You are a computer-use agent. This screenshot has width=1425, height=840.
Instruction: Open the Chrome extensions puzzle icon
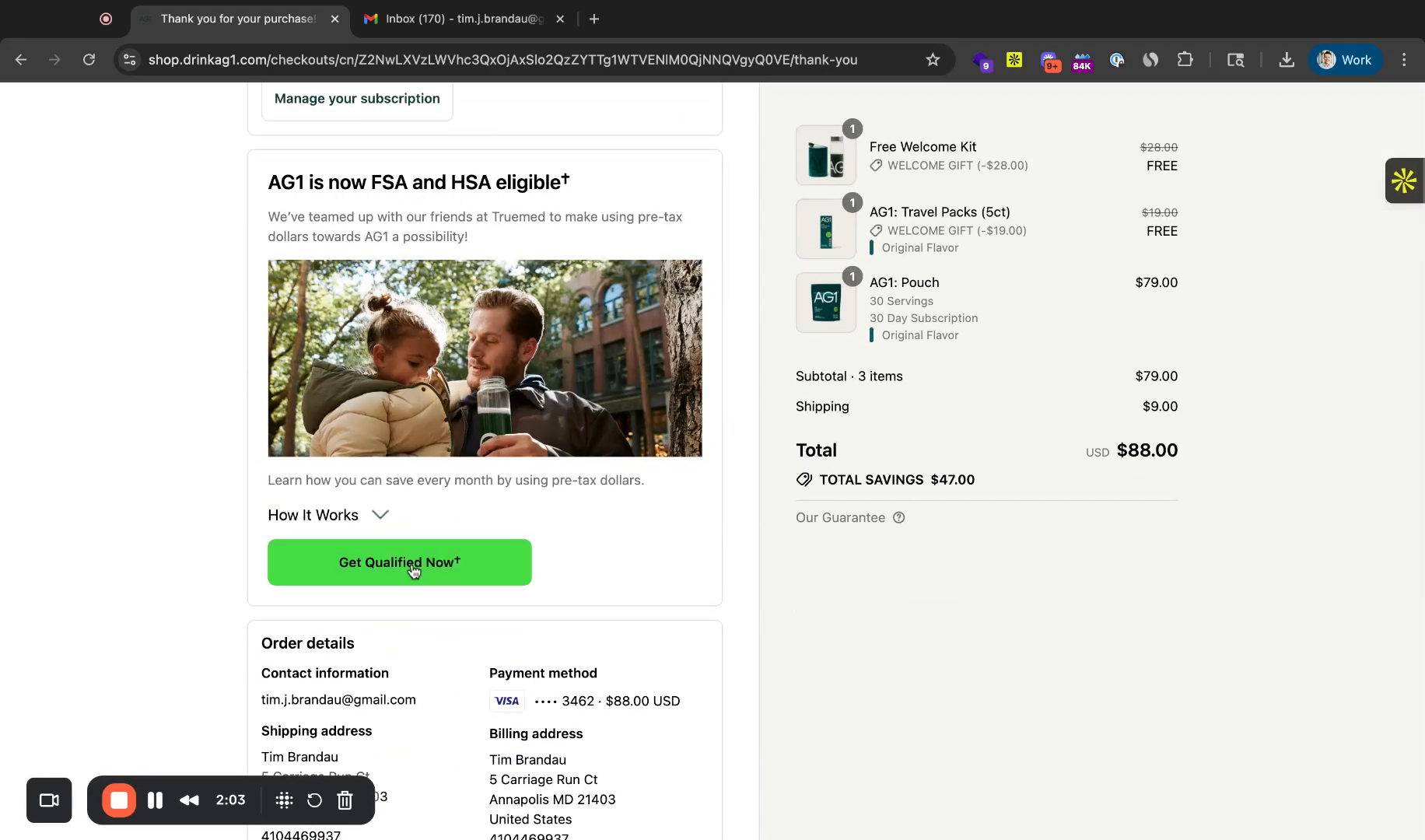point(1185,59)
